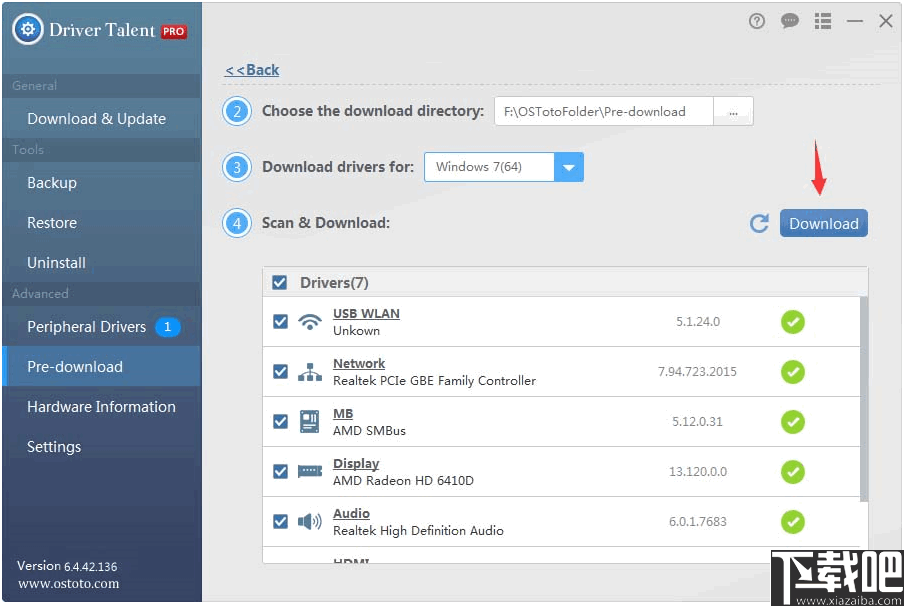Screen dimensions: 906x606
Task: Click Realtek High Definition Audio text
Action: [418, 530]
